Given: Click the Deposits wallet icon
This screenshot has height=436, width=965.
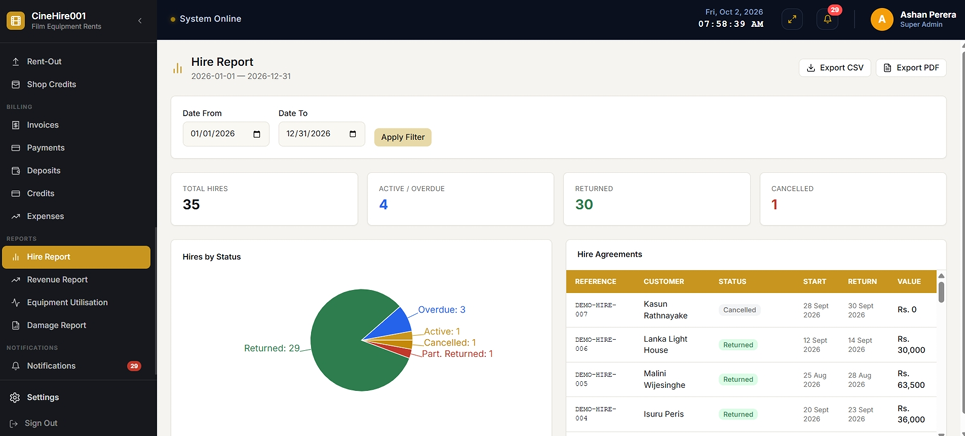Looking at the screenshot, I should (x=15, y=171).
